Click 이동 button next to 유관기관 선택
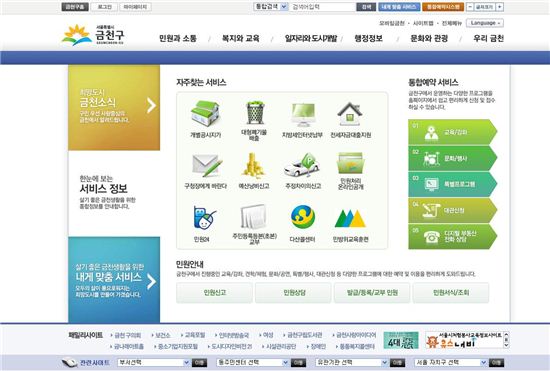The image size is (550, 371). [397, 363]
